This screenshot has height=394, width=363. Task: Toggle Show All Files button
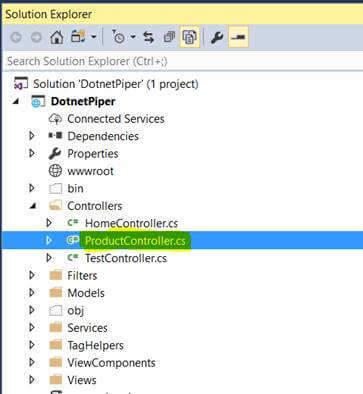click(190, 37)
